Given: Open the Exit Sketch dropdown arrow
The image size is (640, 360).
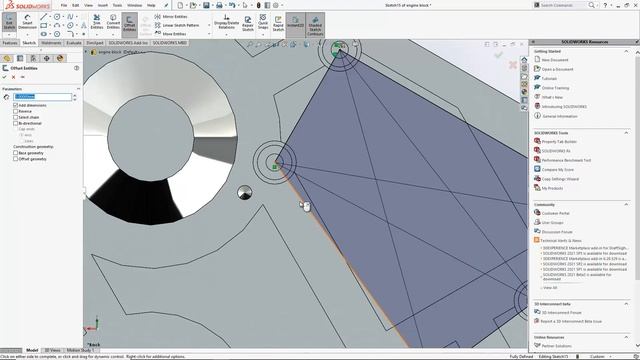Looking at the screenshot, I should point(9,35).
